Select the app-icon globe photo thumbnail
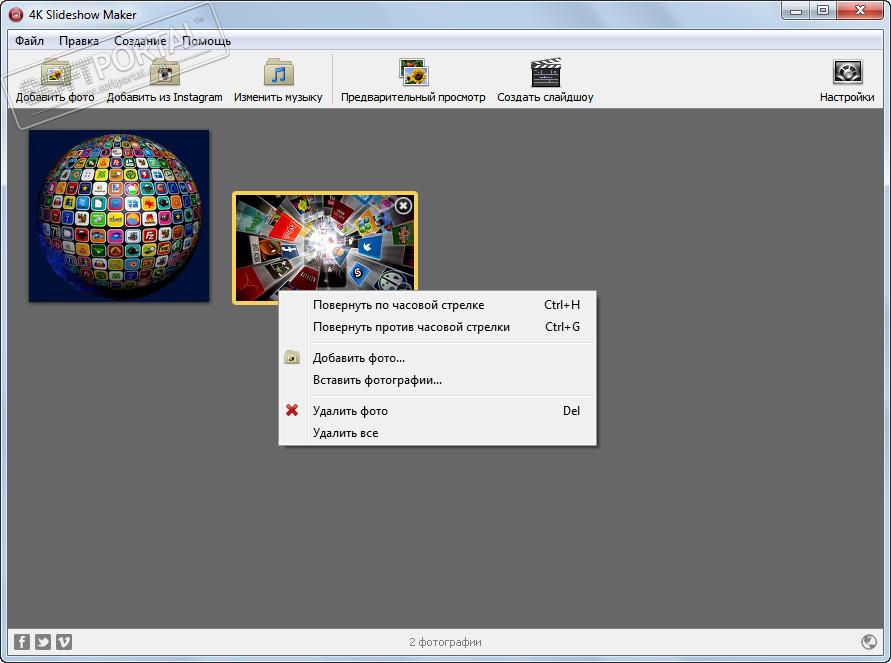Screen dimensions: 891x663 click(x=119, y=216)
